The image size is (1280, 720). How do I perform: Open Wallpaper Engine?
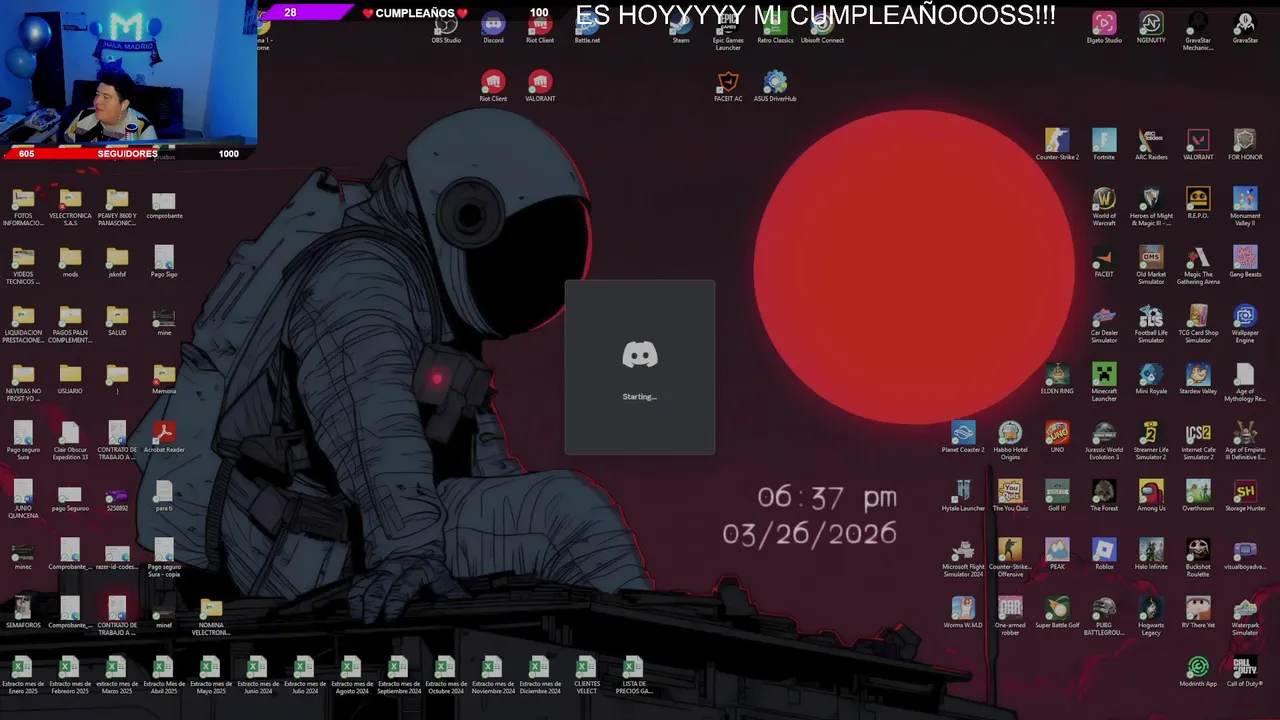tap(1245, 322)
